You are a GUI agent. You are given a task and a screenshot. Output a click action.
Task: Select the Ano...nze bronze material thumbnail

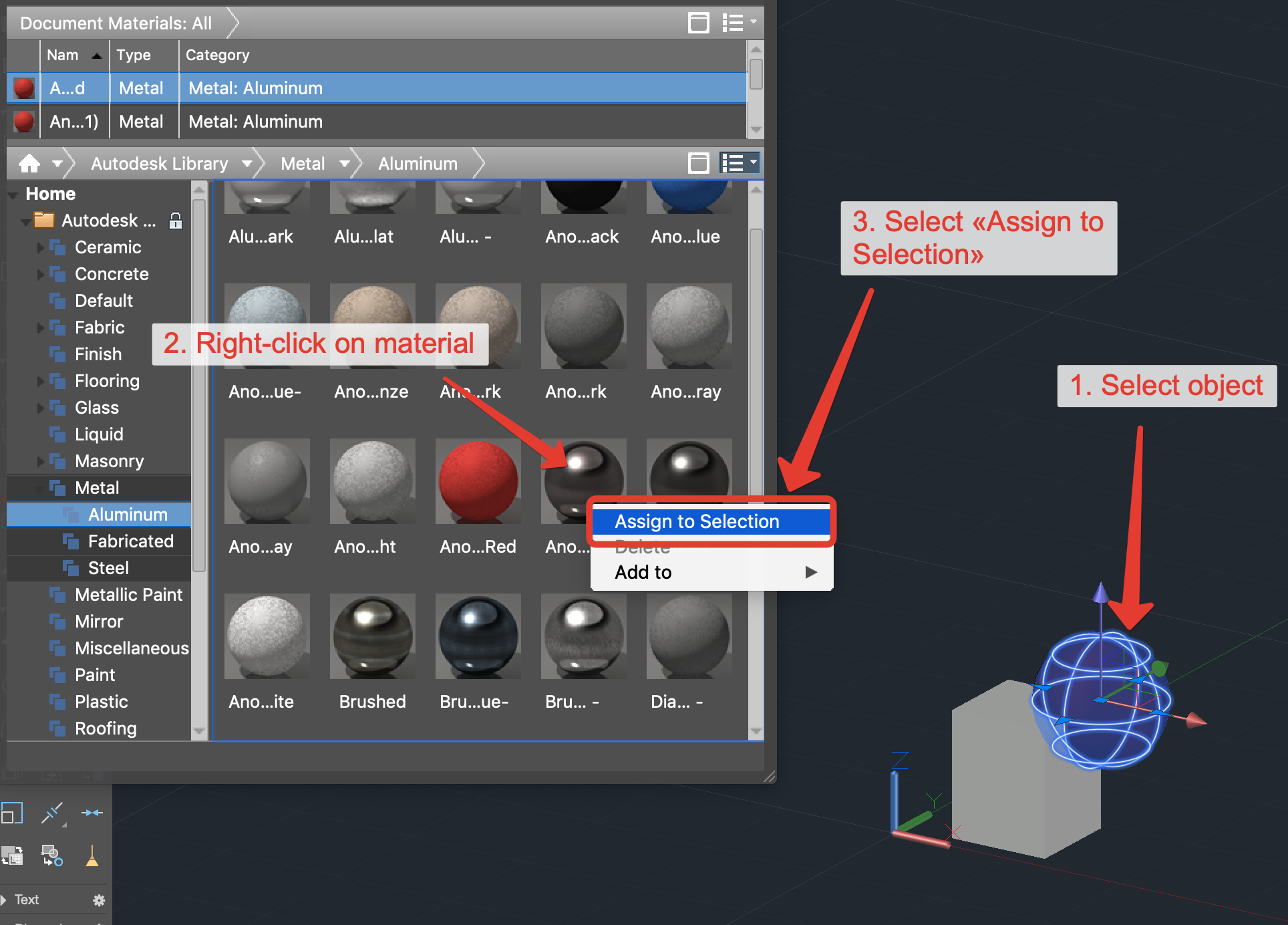point(373,326)
